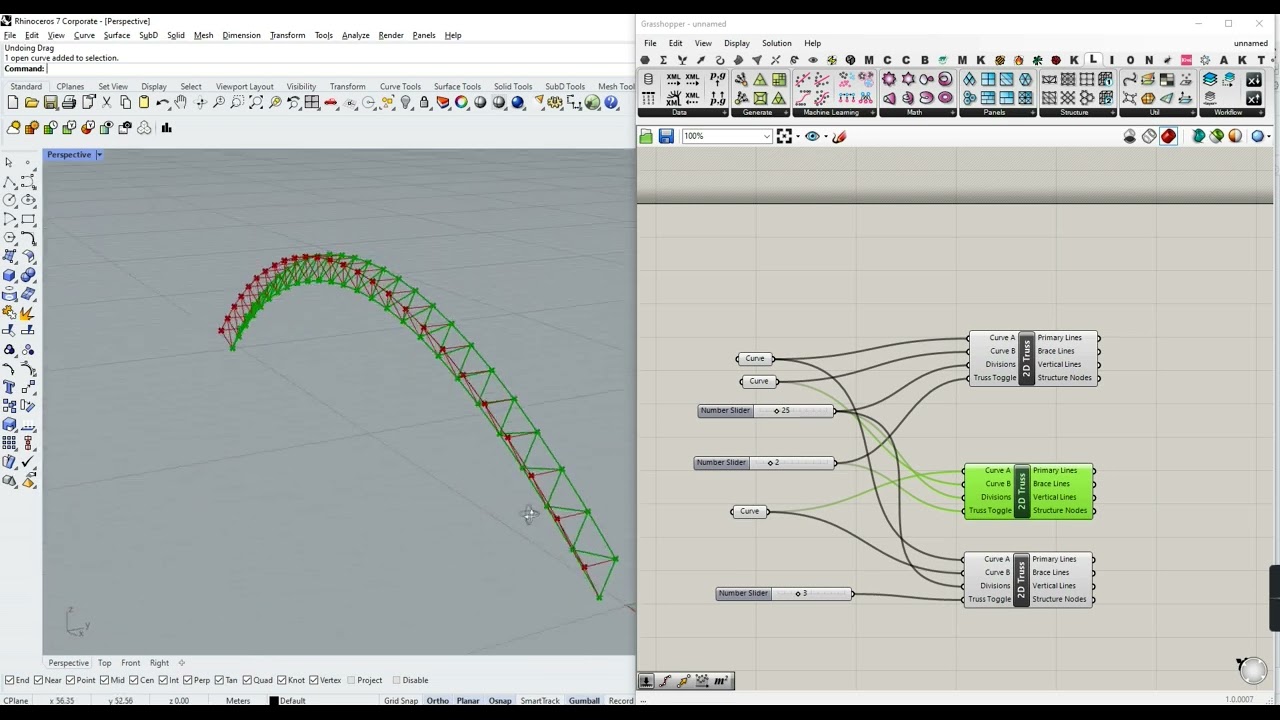The width and height of the screenshot is (1280, 720).
Task: Click the Open file icon in Grasshopper canvas toolbar
Action: click(646, 136)
